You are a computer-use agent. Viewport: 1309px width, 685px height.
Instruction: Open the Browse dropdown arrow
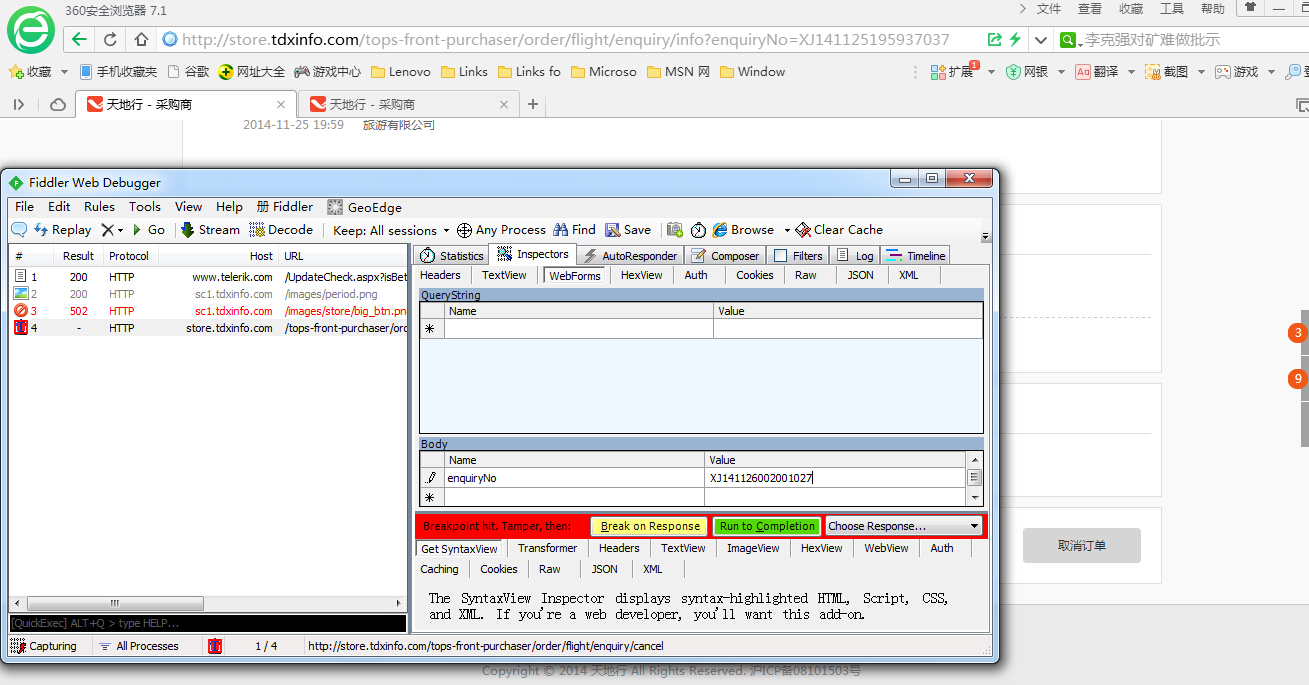pyautogui.click(x=787, y=230)
